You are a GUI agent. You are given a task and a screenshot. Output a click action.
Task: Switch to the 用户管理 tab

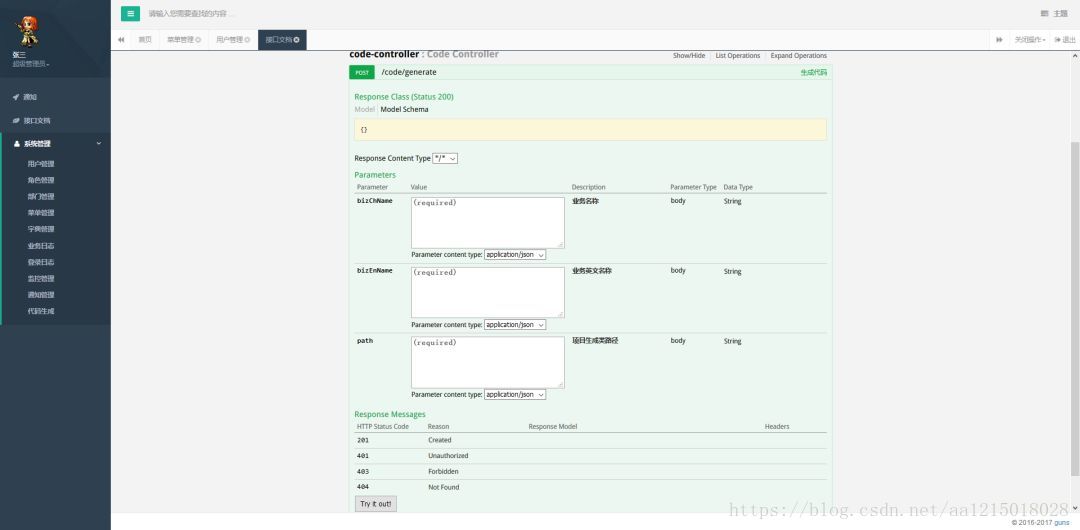(229, 40)
